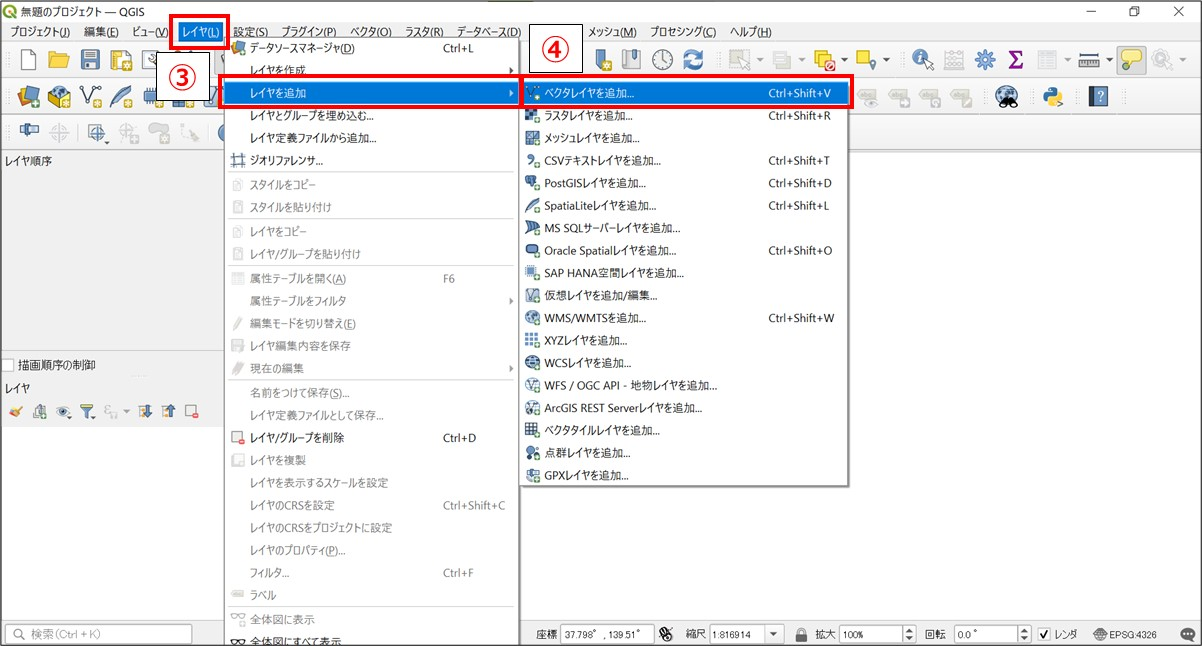Choose GPXレイヤを追加... entry
The height and width of the screenshot is (646, 1202).
click(x=685, y=476)
